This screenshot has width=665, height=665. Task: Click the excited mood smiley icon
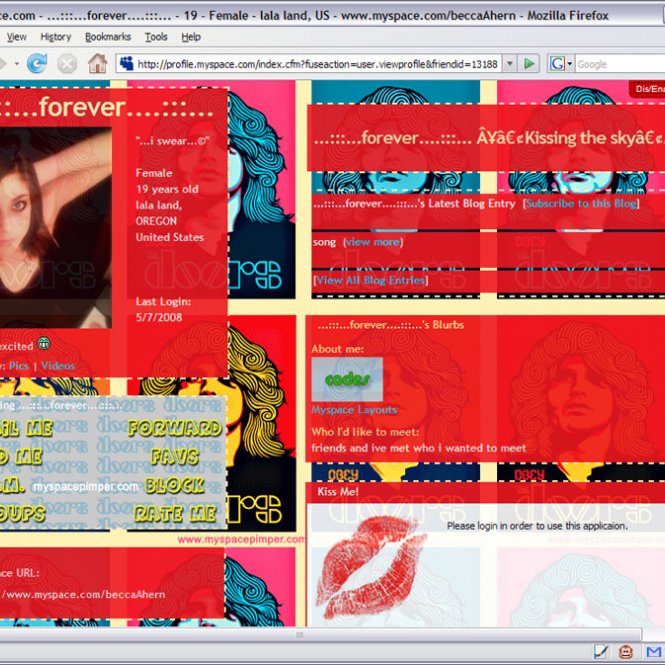coord(44,343)
